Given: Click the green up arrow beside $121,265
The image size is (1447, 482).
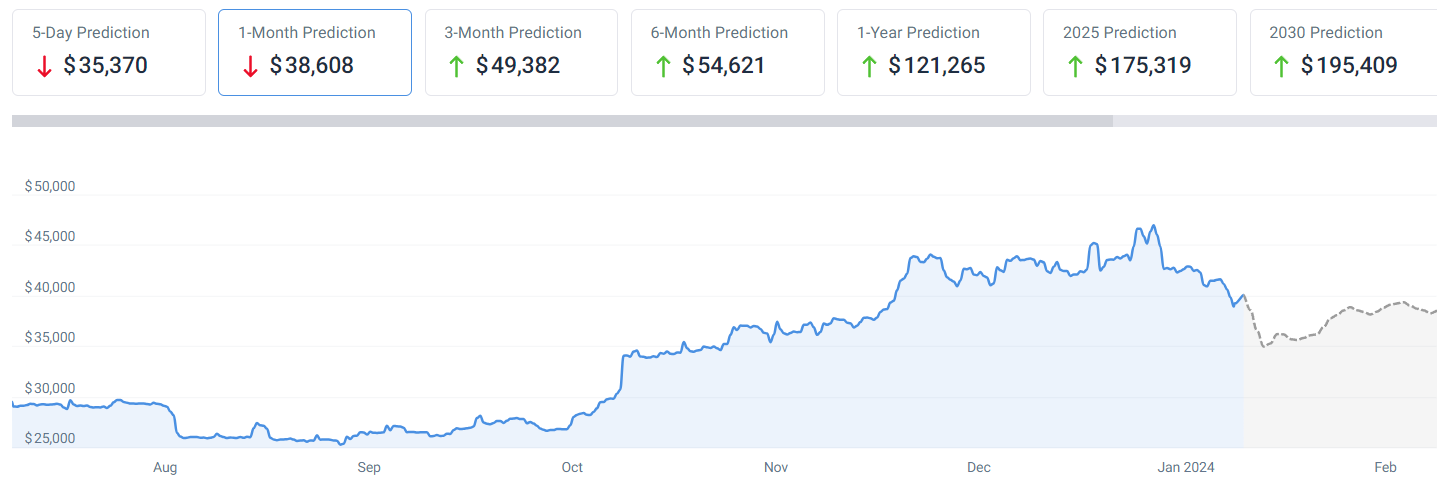Looking at the screenshot, I should click(x=869, y=67).
